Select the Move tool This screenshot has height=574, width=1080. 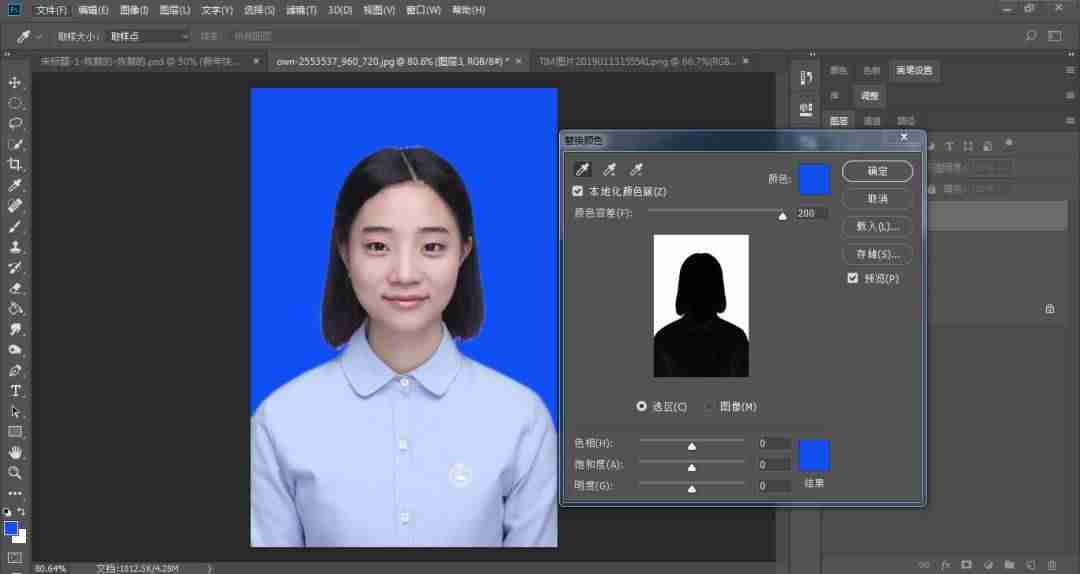(14, 82)
